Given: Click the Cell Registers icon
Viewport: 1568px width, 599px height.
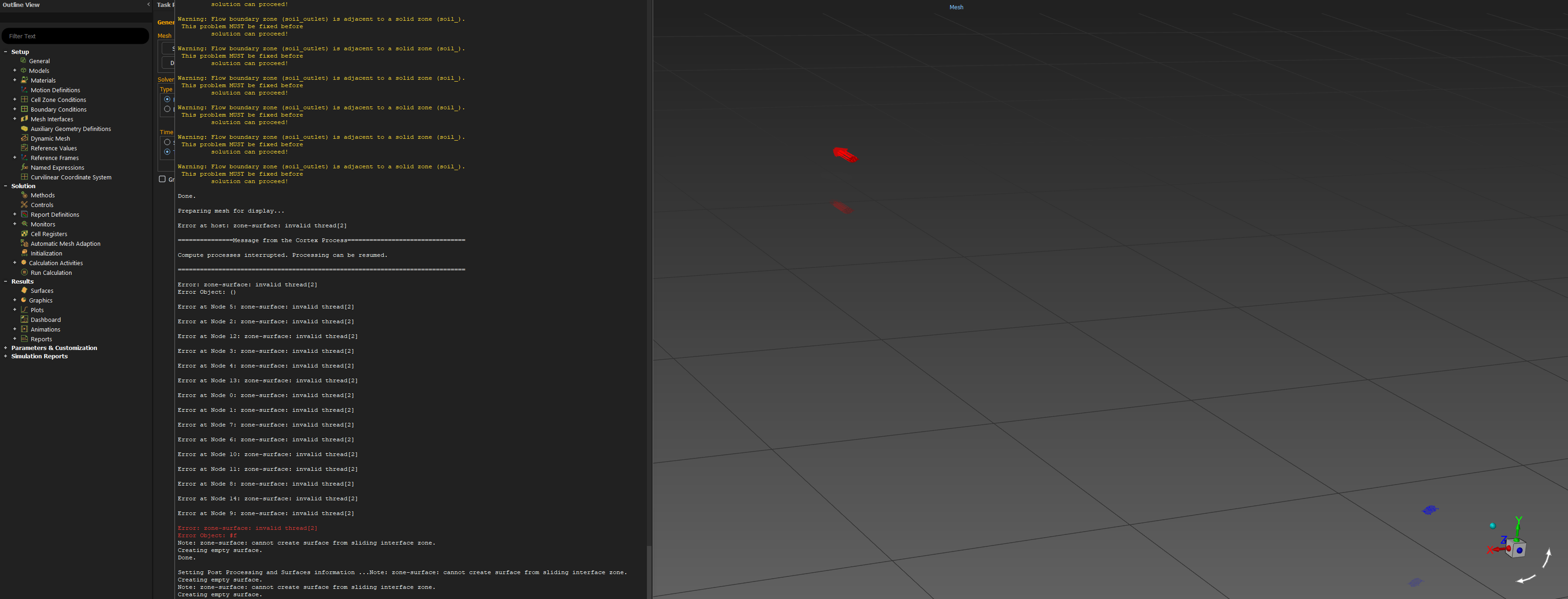Looking at the screenshot, I should [24, 233].
